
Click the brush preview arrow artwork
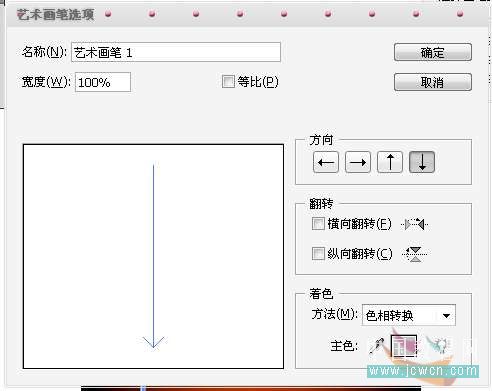[x=153, y=256]
